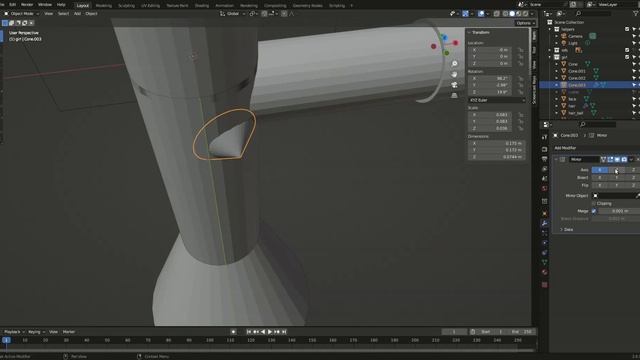Switch to the UV Editing workspace tab

coord(150,6)
